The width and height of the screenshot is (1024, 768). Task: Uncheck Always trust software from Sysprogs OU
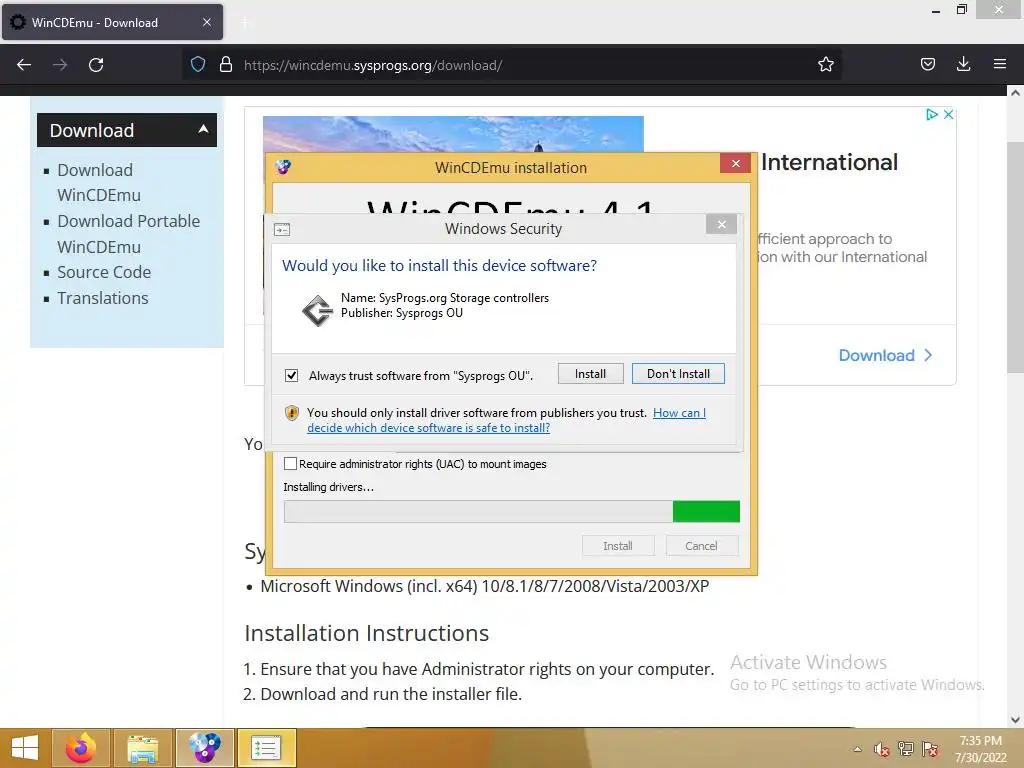291,376
